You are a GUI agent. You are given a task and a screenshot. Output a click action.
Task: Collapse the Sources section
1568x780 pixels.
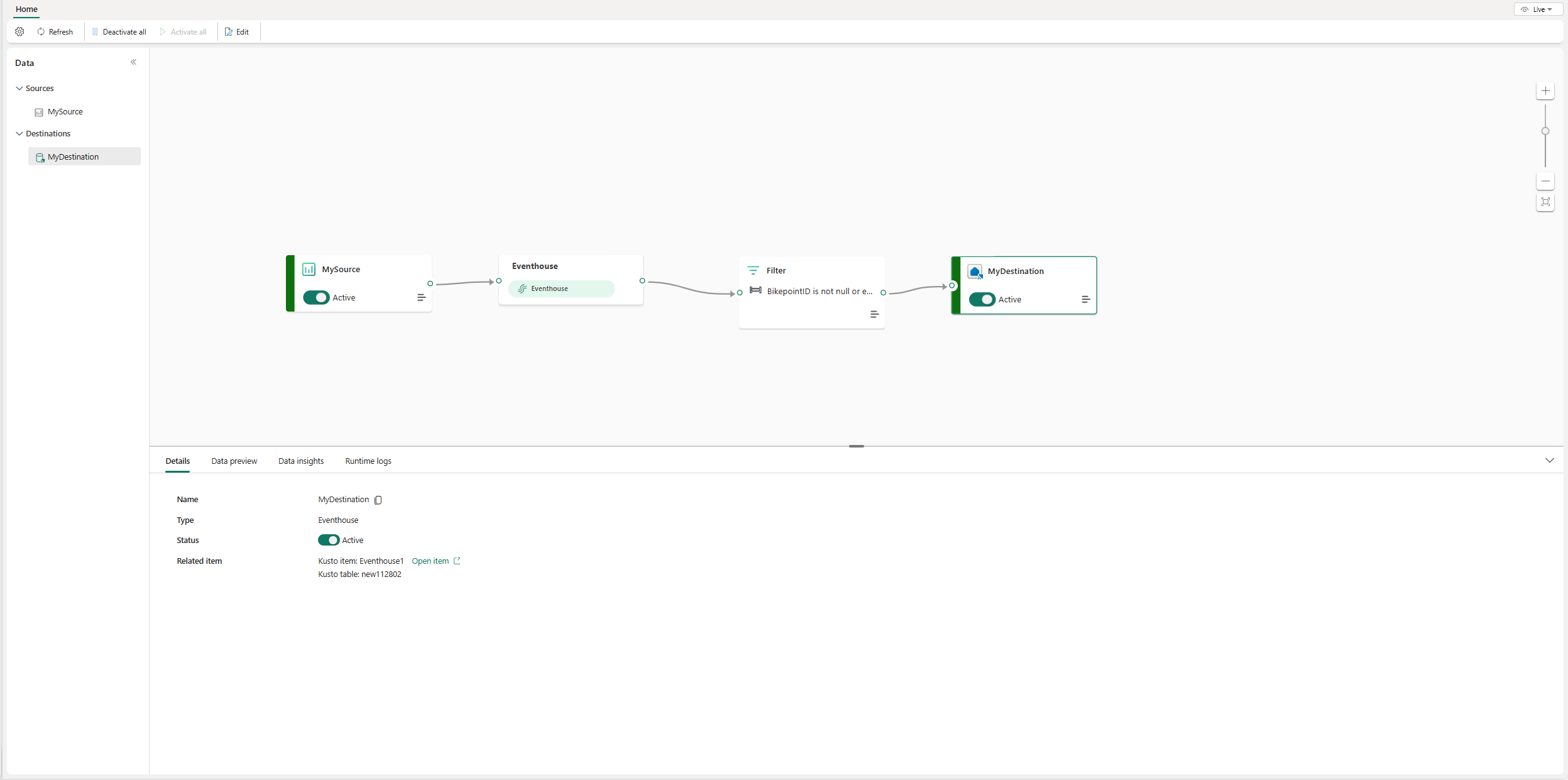click(19, 88)
